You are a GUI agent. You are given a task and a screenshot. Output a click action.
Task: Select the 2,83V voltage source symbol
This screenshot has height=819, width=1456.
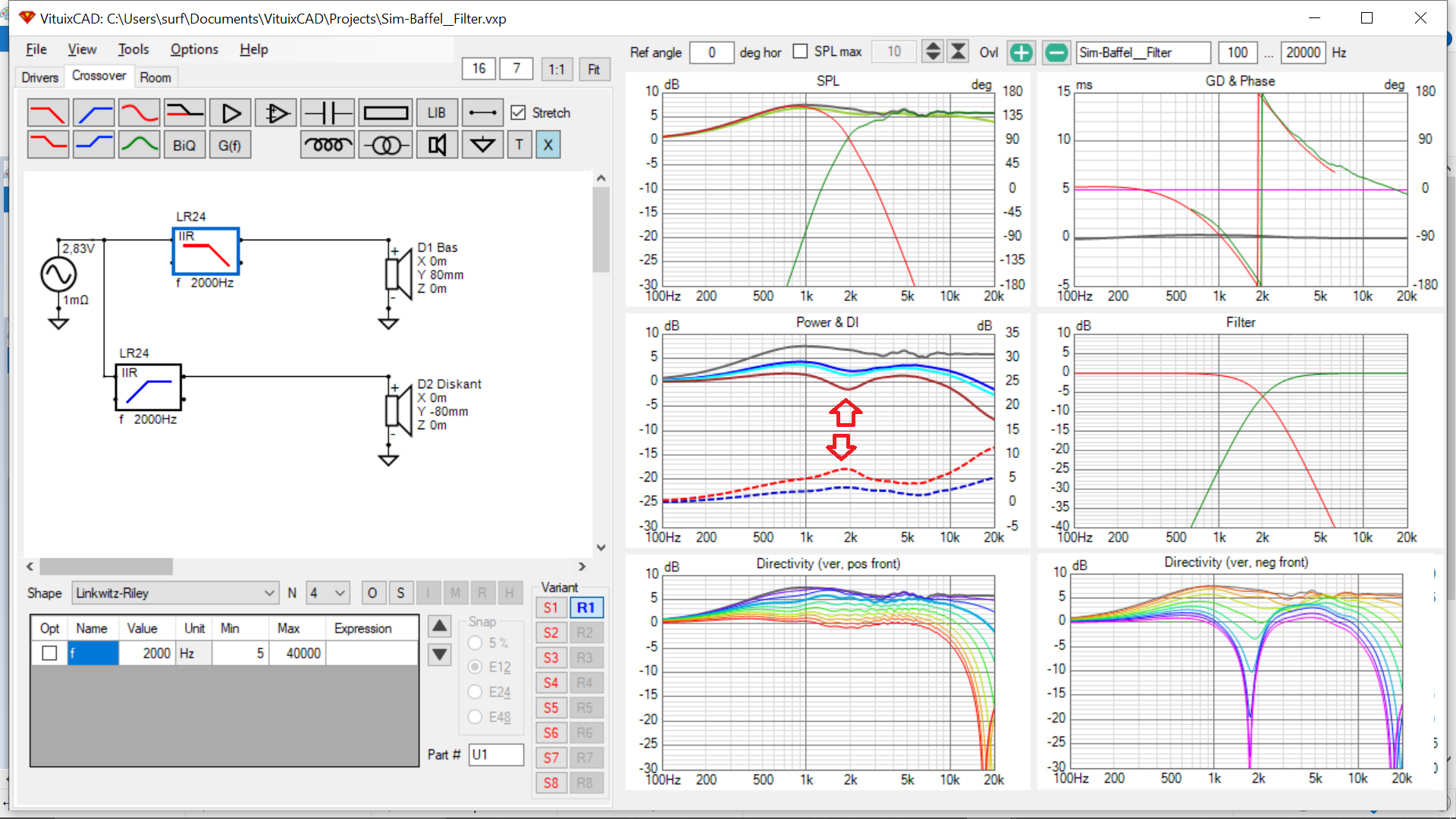click(x=58, y=275)
